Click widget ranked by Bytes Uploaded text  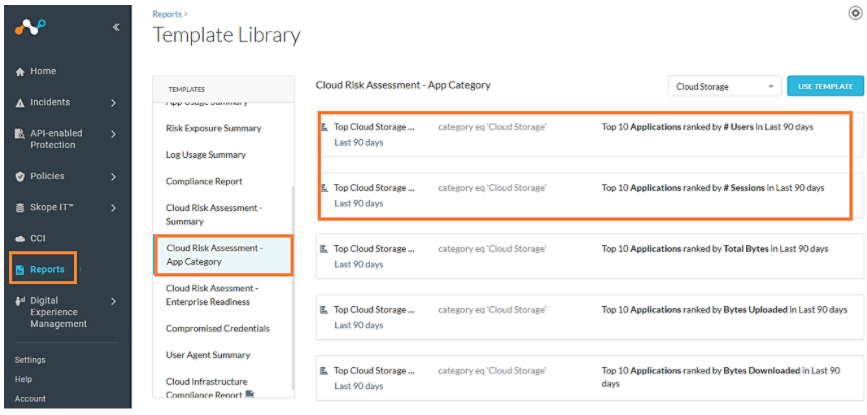tap(724, 309)
